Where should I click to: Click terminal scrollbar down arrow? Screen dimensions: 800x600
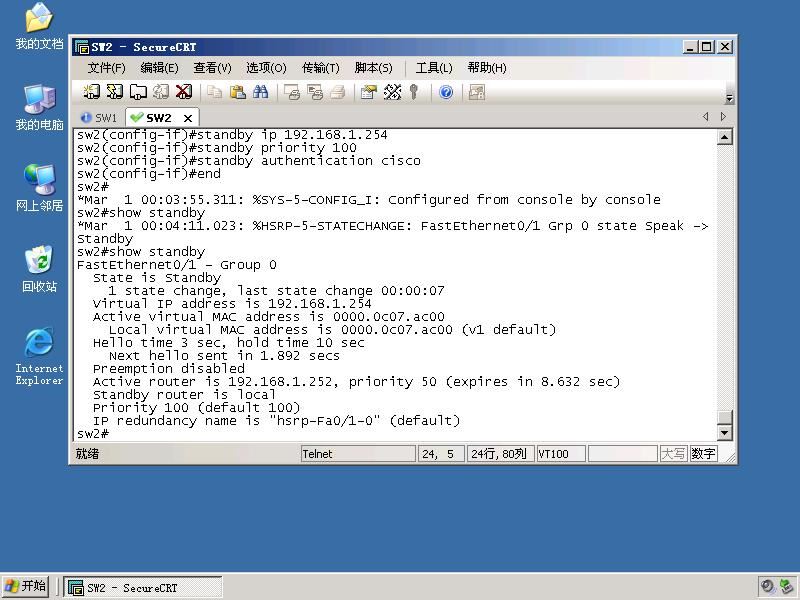point(724,433)
